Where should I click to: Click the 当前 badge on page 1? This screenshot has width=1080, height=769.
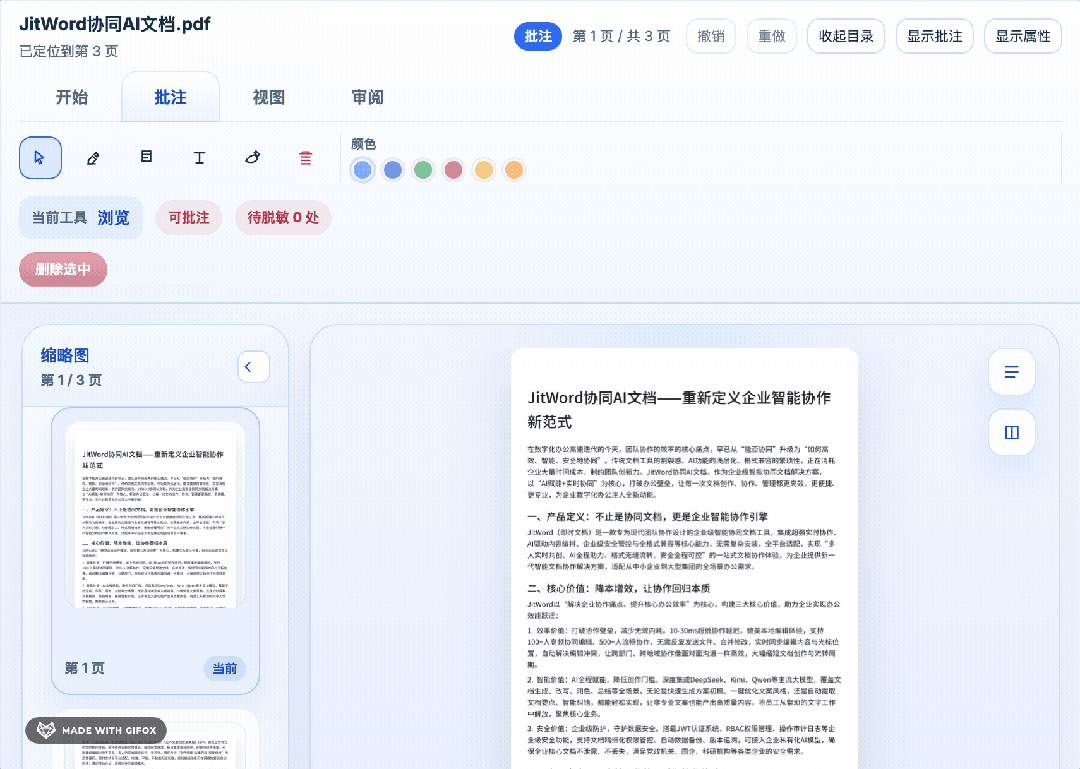pyautogui.click(x=225, y=668)
